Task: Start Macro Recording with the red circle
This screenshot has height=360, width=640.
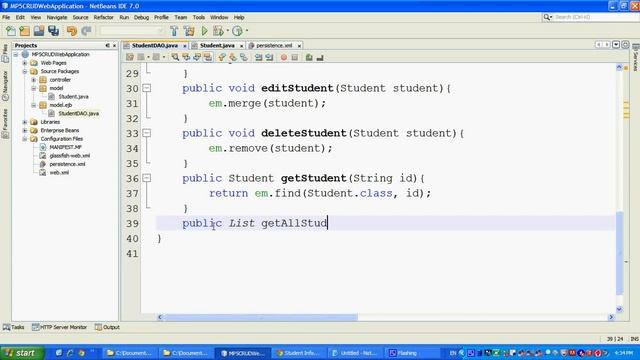Action: tap(284, 58)
